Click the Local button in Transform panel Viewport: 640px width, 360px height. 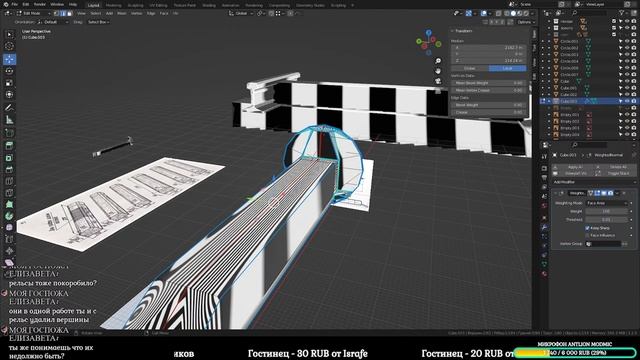coord(507,68)
